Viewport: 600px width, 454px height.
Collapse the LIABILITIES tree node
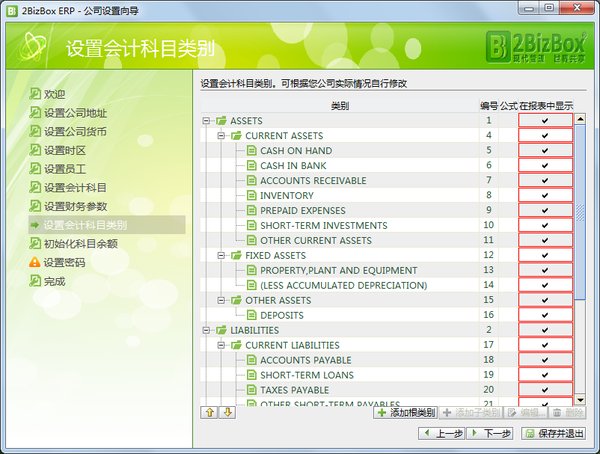(x=206, y=330)
